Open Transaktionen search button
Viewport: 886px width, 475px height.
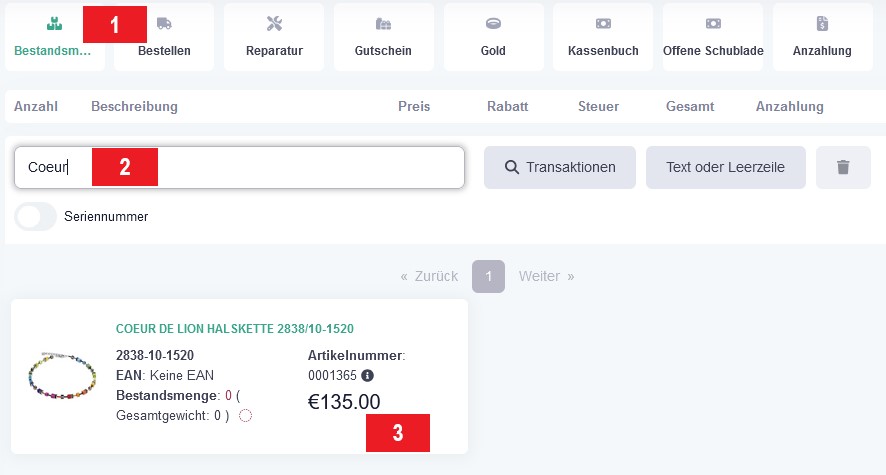[x=560, y=167]
